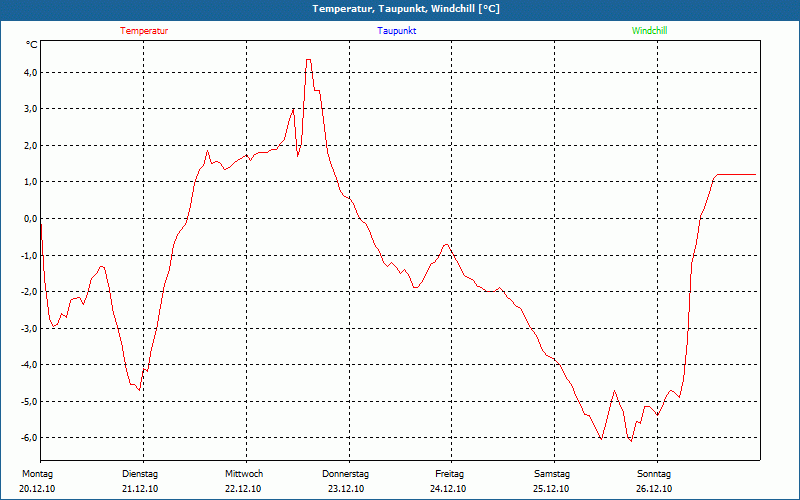800x500 pixels.
Task: Click the -1,0 y-axis value
Action: tap(29, 255)
